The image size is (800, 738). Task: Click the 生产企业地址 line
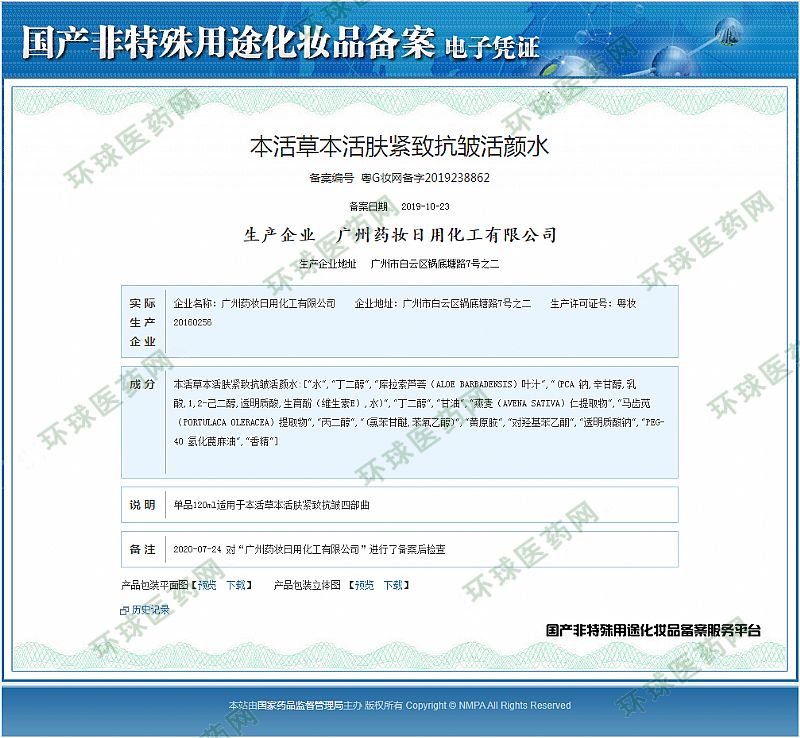399,264
